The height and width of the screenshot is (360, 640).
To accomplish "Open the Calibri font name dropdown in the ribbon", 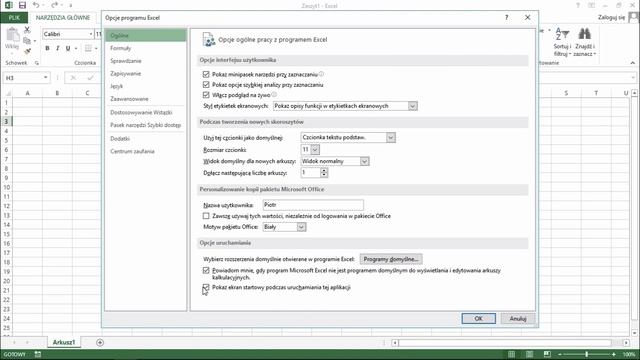I will 91,34.
